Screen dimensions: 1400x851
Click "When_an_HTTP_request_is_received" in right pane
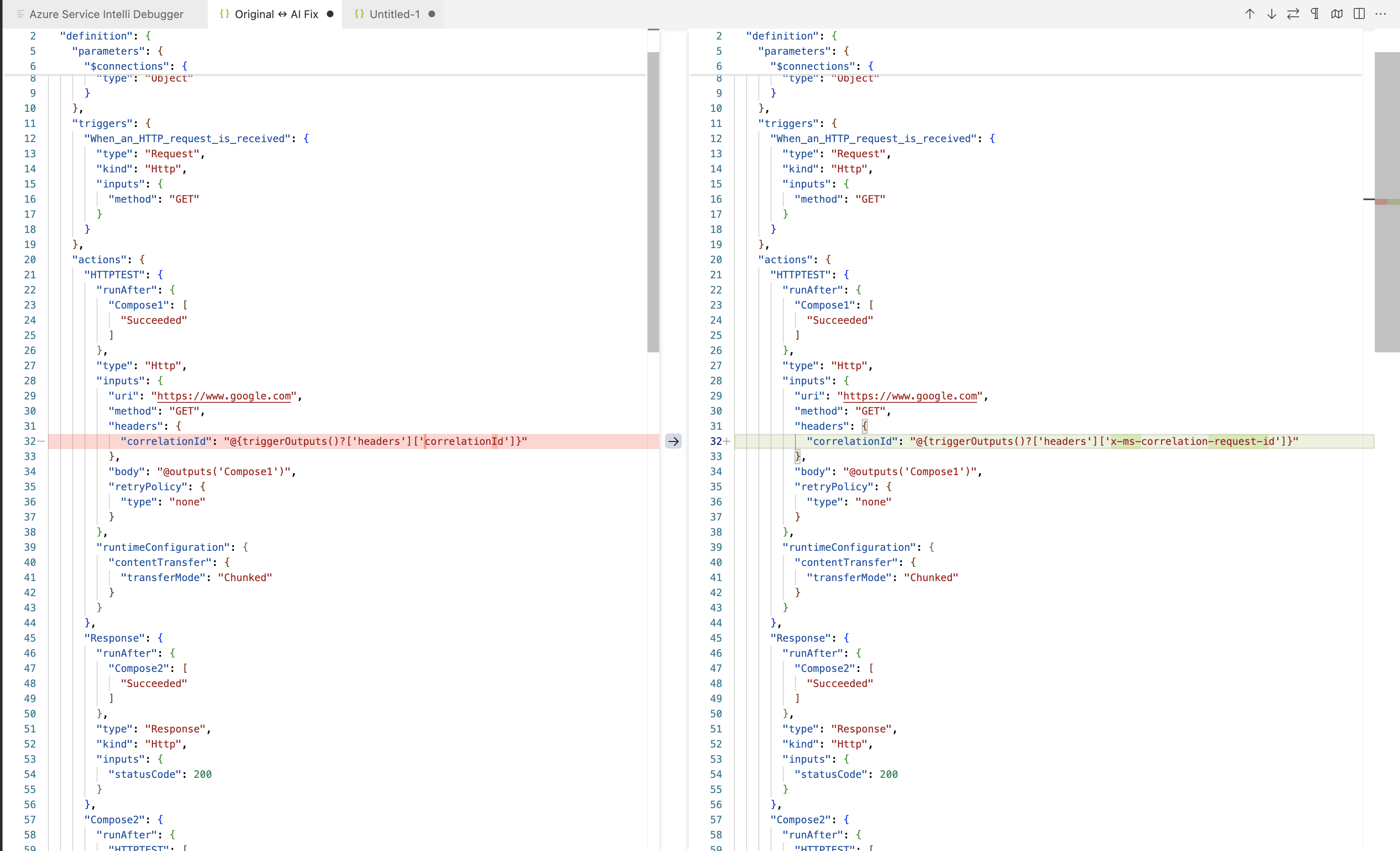(874, 139)
